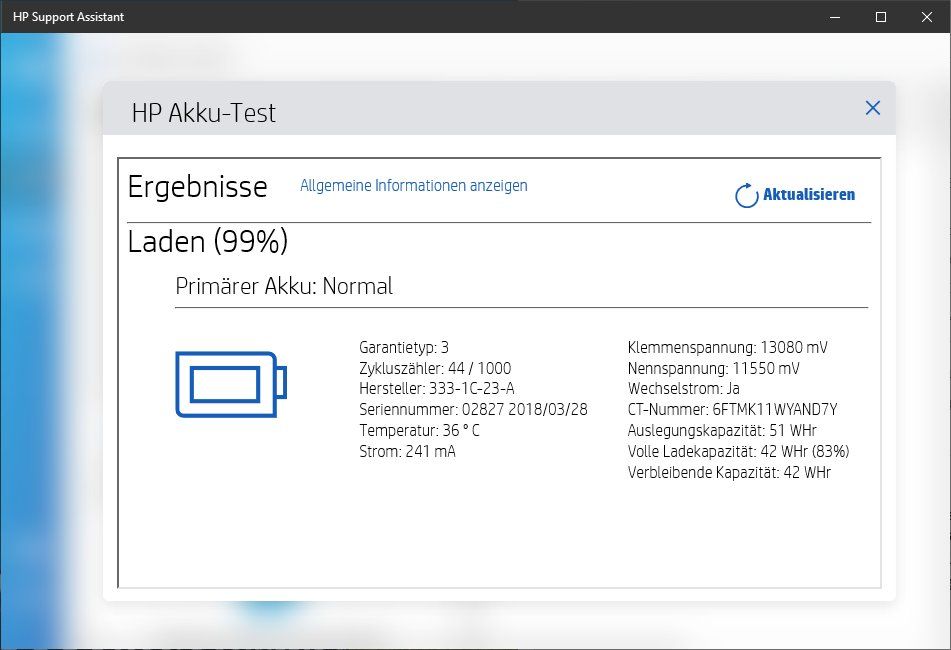The width and height of the screenshot is (951, 650).
Task: Select CT-Nummer: 6FTMK11WYAND7Y line
Action: point(733,409)
